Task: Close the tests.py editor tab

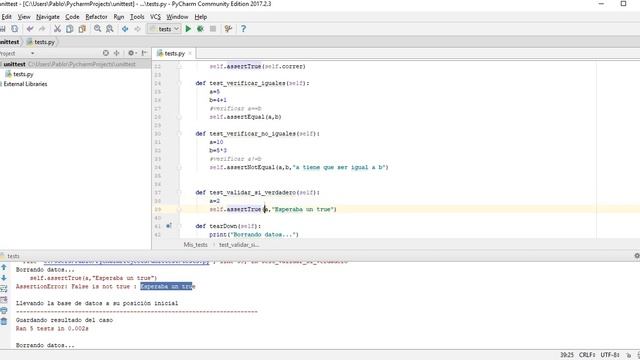Action: (190, 53)
